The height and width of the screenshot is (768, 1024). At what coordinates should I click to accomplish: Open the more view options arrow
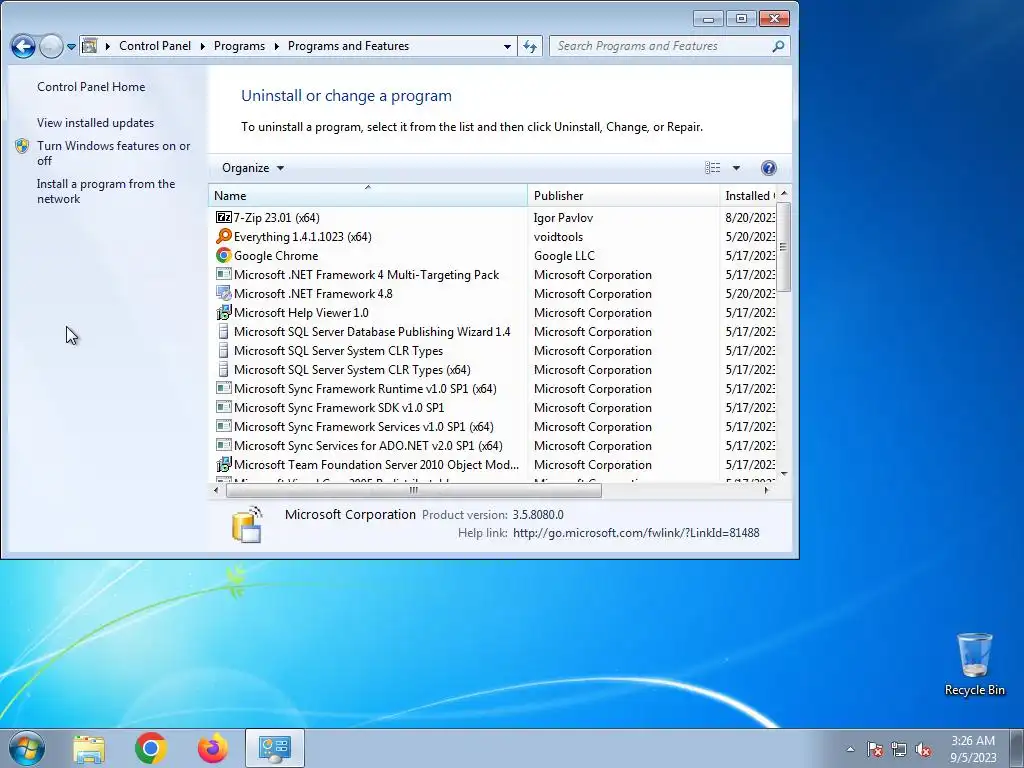click(736, 168)
